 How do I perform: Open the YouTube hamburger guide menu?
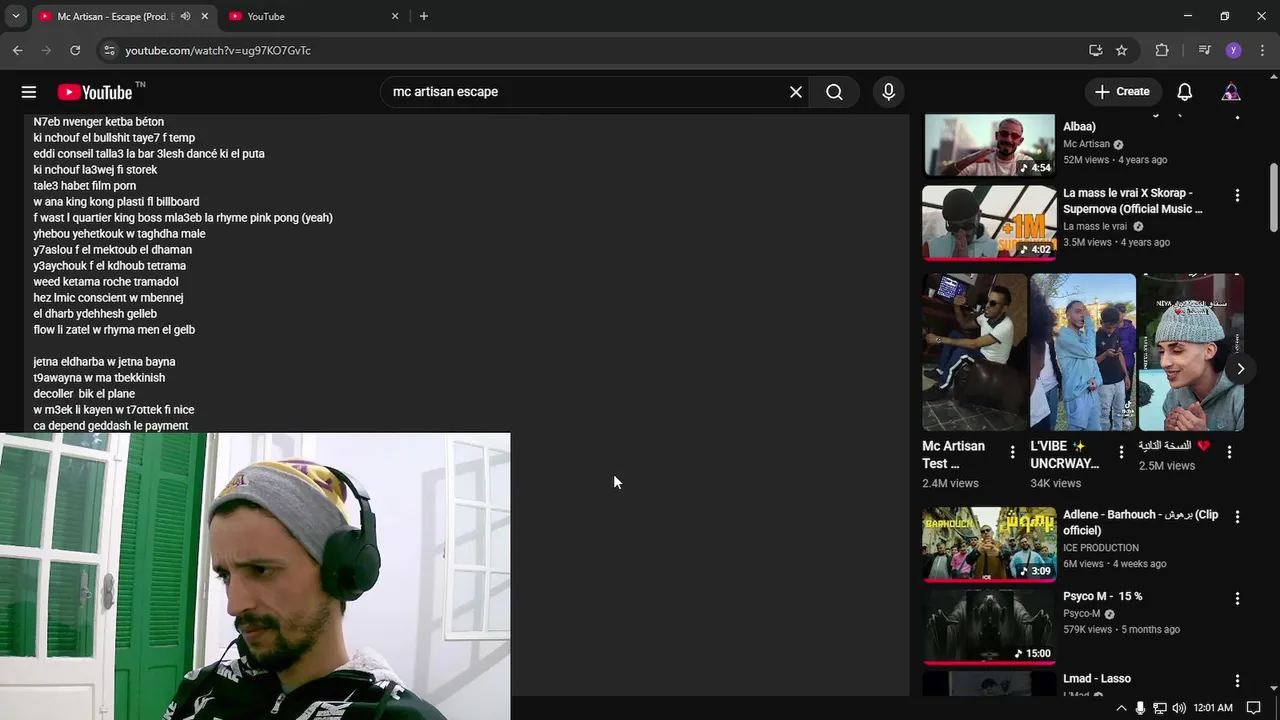(29, 92)
